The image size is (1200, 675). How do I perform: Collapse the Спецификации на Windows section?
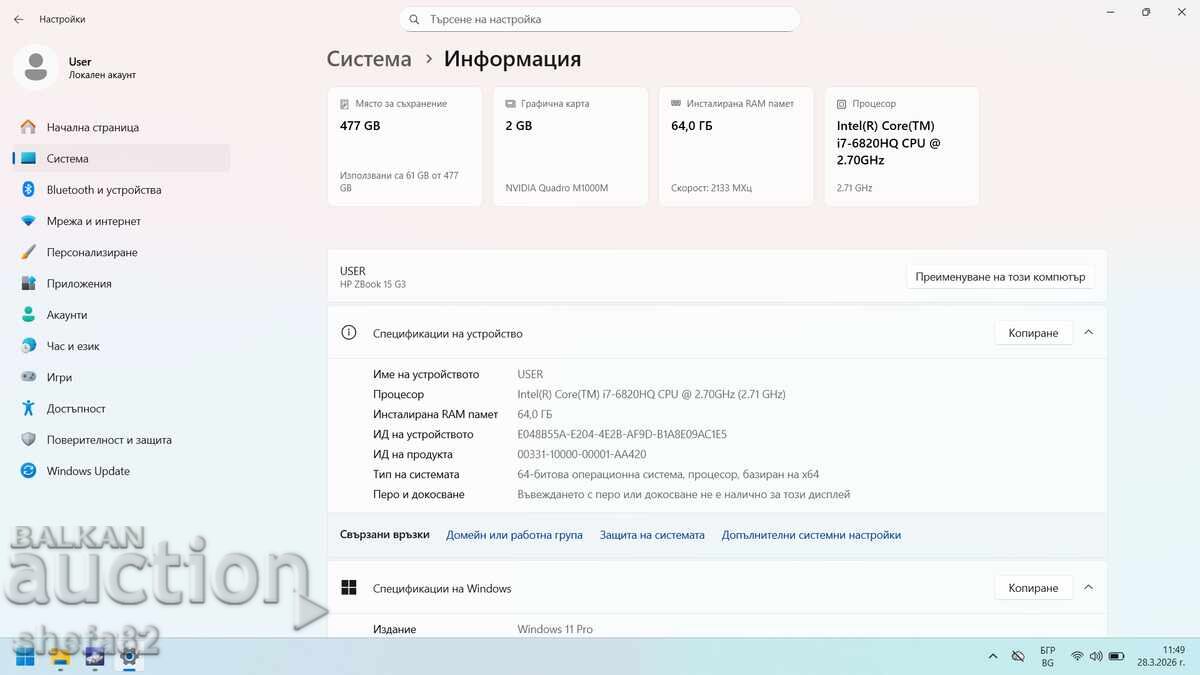[1089, 588]
